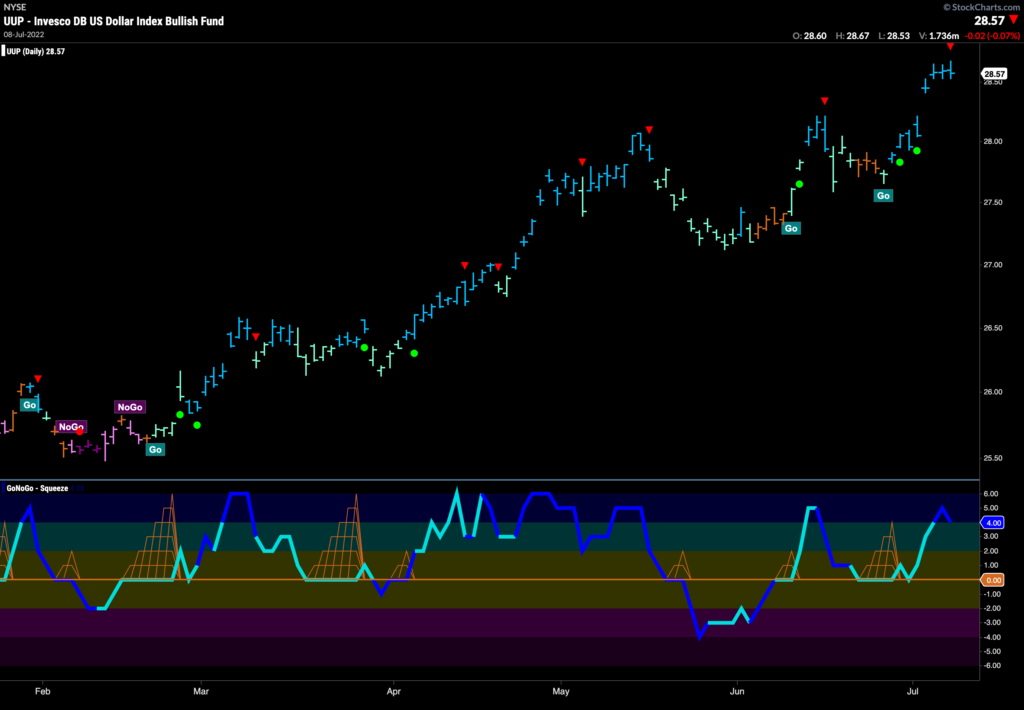This screenshot has height=710, width=1024.
Task: Click the red triangle above the early May bars
Action: (x=582, y=162)
